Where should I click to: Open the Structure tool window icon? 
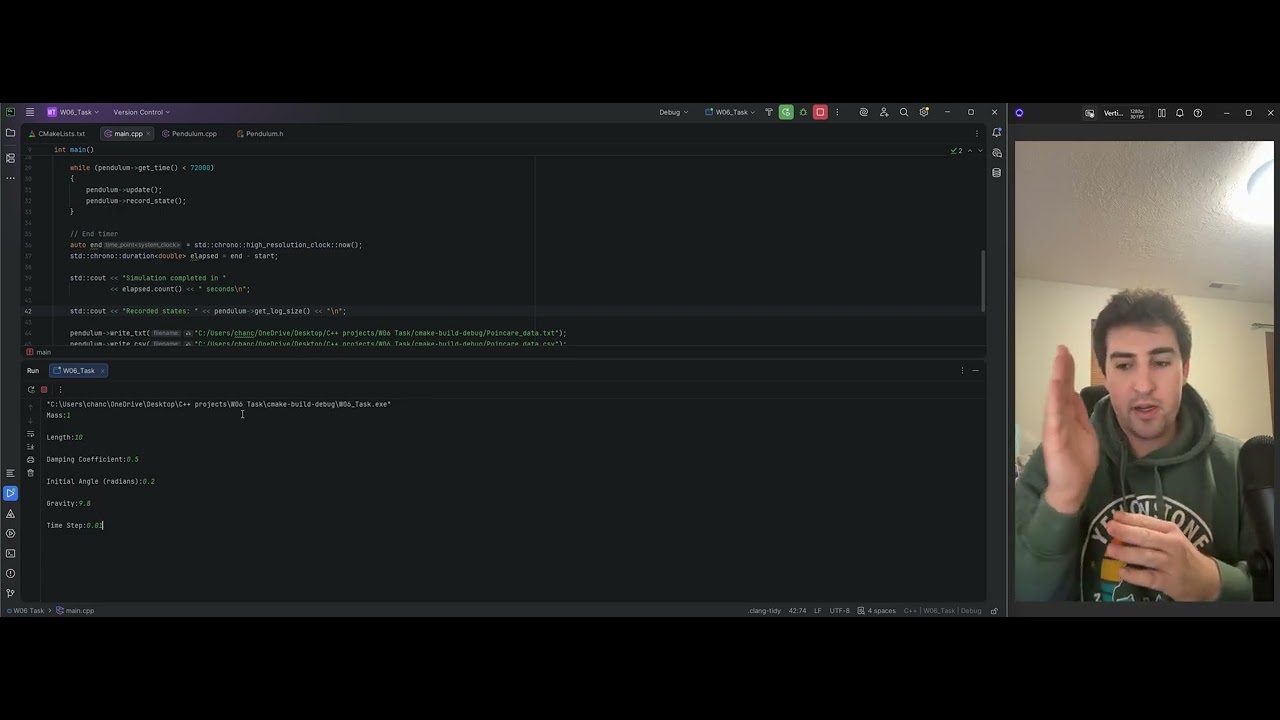coord(10,158)
